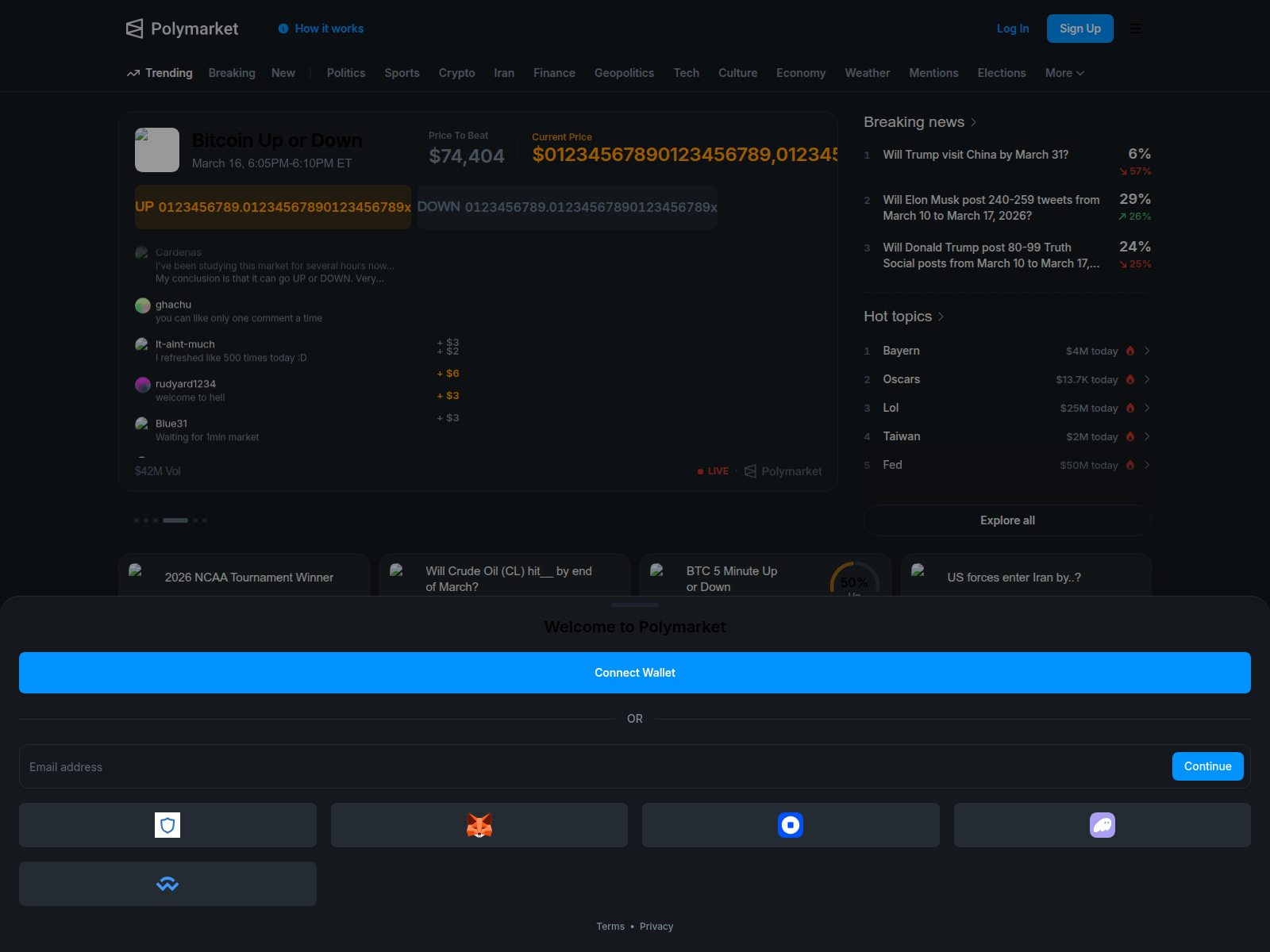Click the info icon beside How it works
1270x952 pixels.
click(283, 29)
